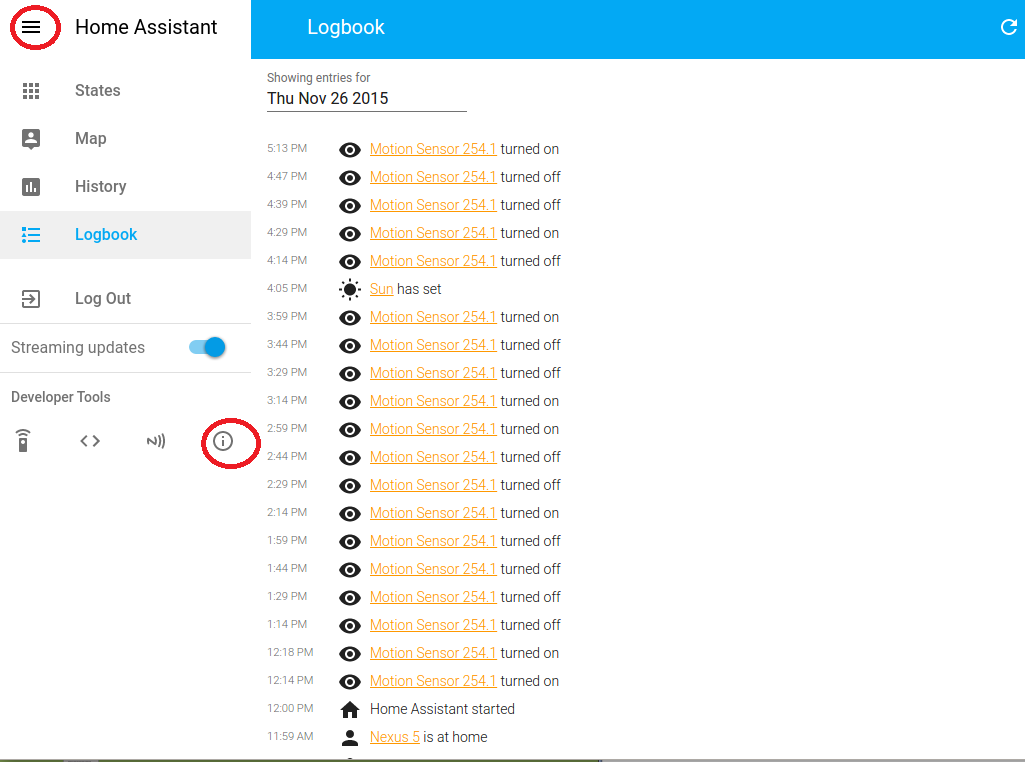The height and width of the screenshot is (762, 1025).
Task: Open the Motion Sensor 254.1 entity link
Action: (x=433, y=148)
